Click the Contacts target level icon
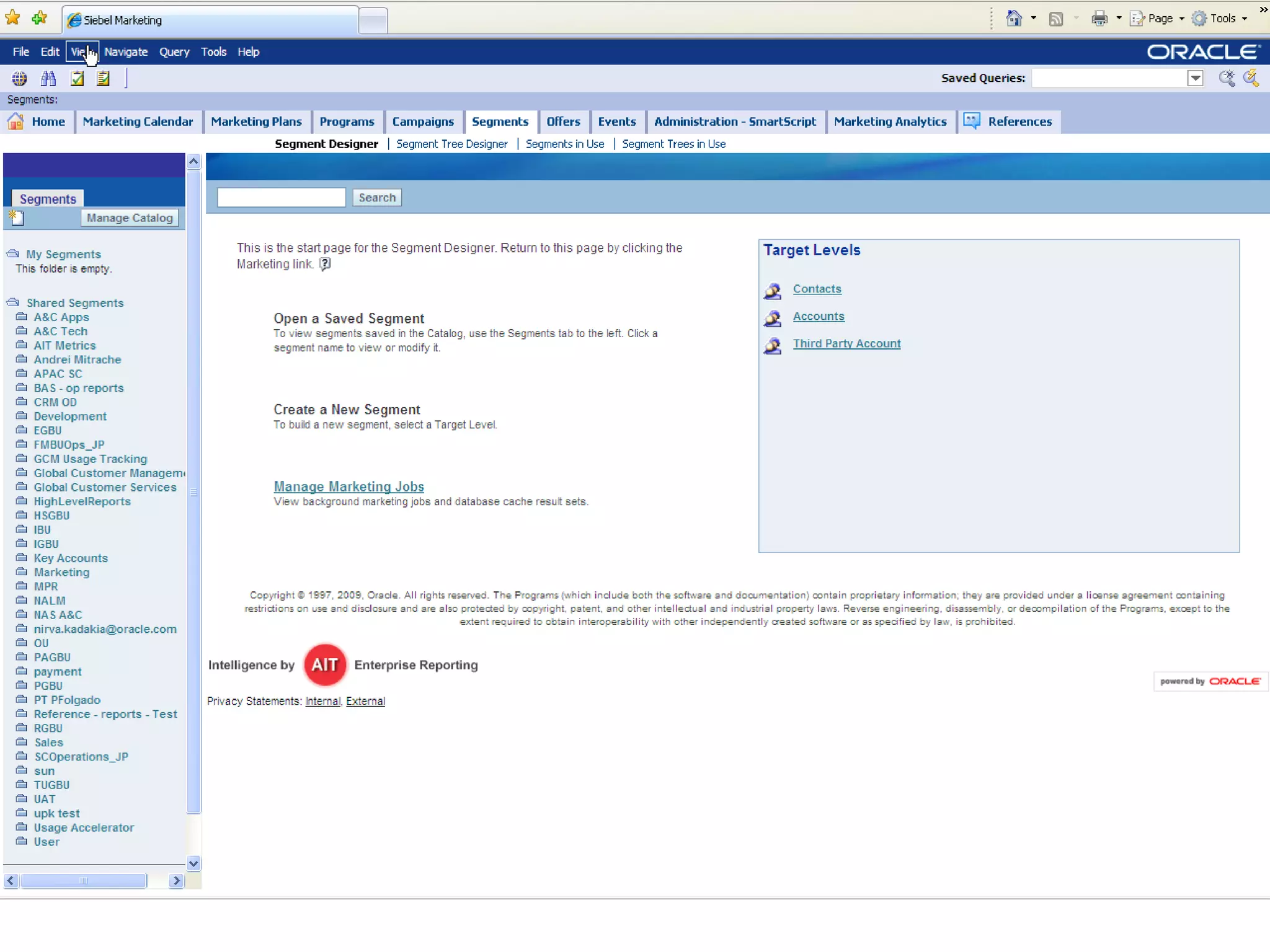Viewport: 1270px width, 952px height. point(773,290)
